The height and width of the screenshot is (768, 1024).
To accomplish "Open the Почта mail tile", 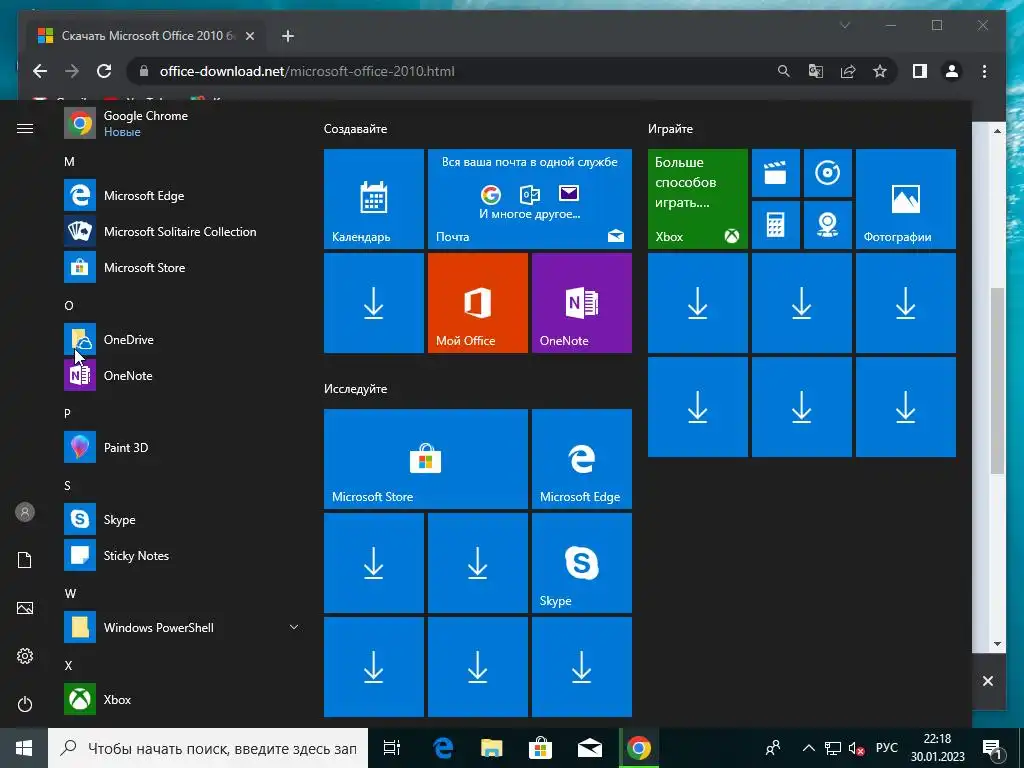I will click(530, 199).
